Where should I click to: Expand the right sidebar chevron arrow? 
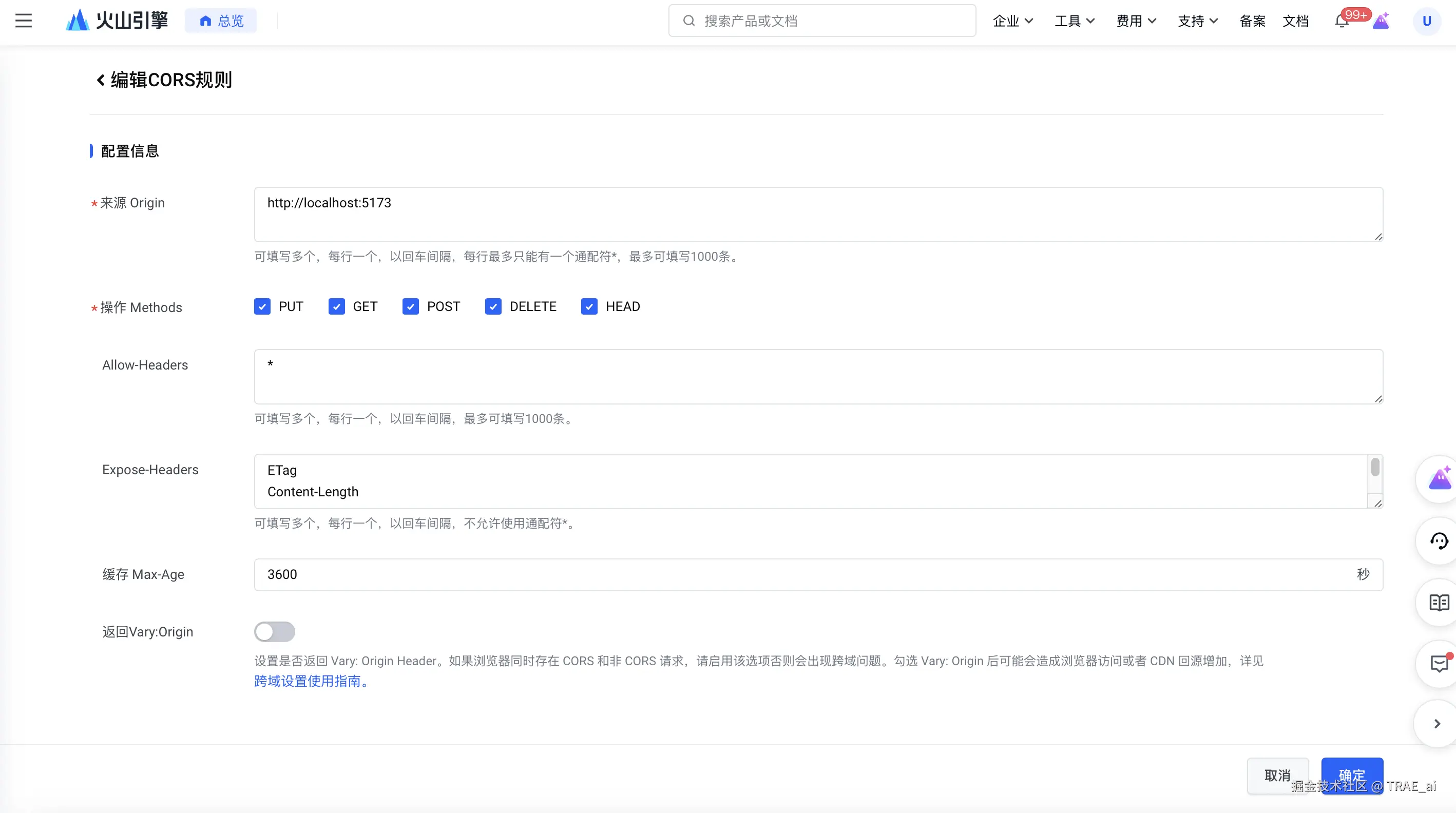[x=1437, y=724]
